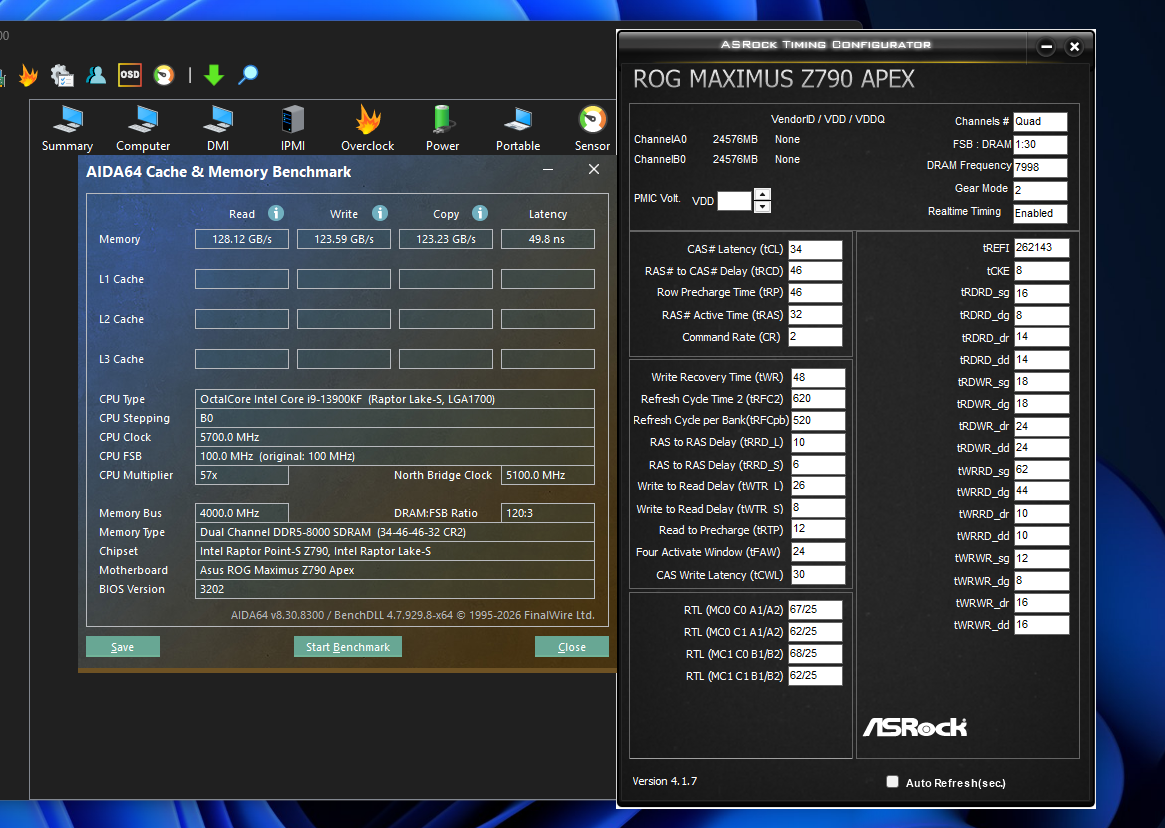The image size is (1165, 828).
Task: Click the tREFI value field
Action: (1041, 248)
